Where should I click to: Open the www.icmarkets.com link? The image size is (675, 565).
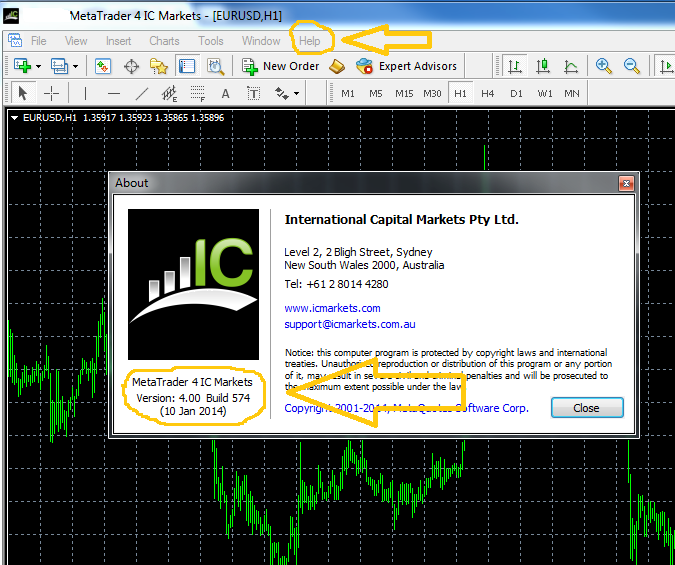pos(332,308)
